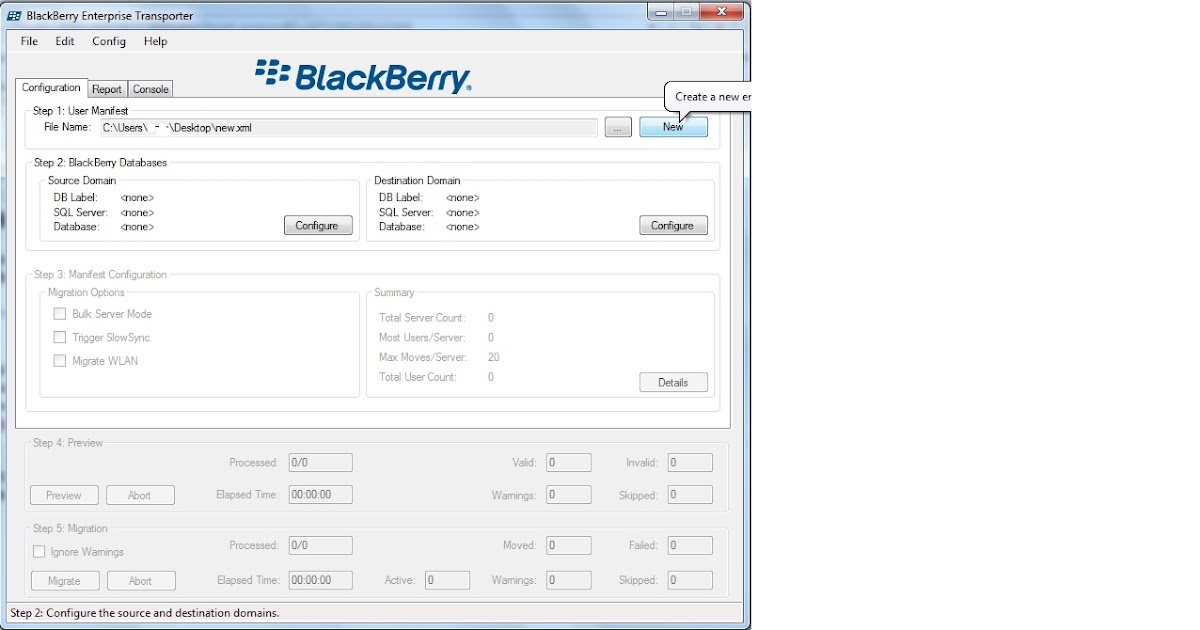Click the Migration Warnings count field
This screenshot has height=630, width=1200.
[568, 580]
